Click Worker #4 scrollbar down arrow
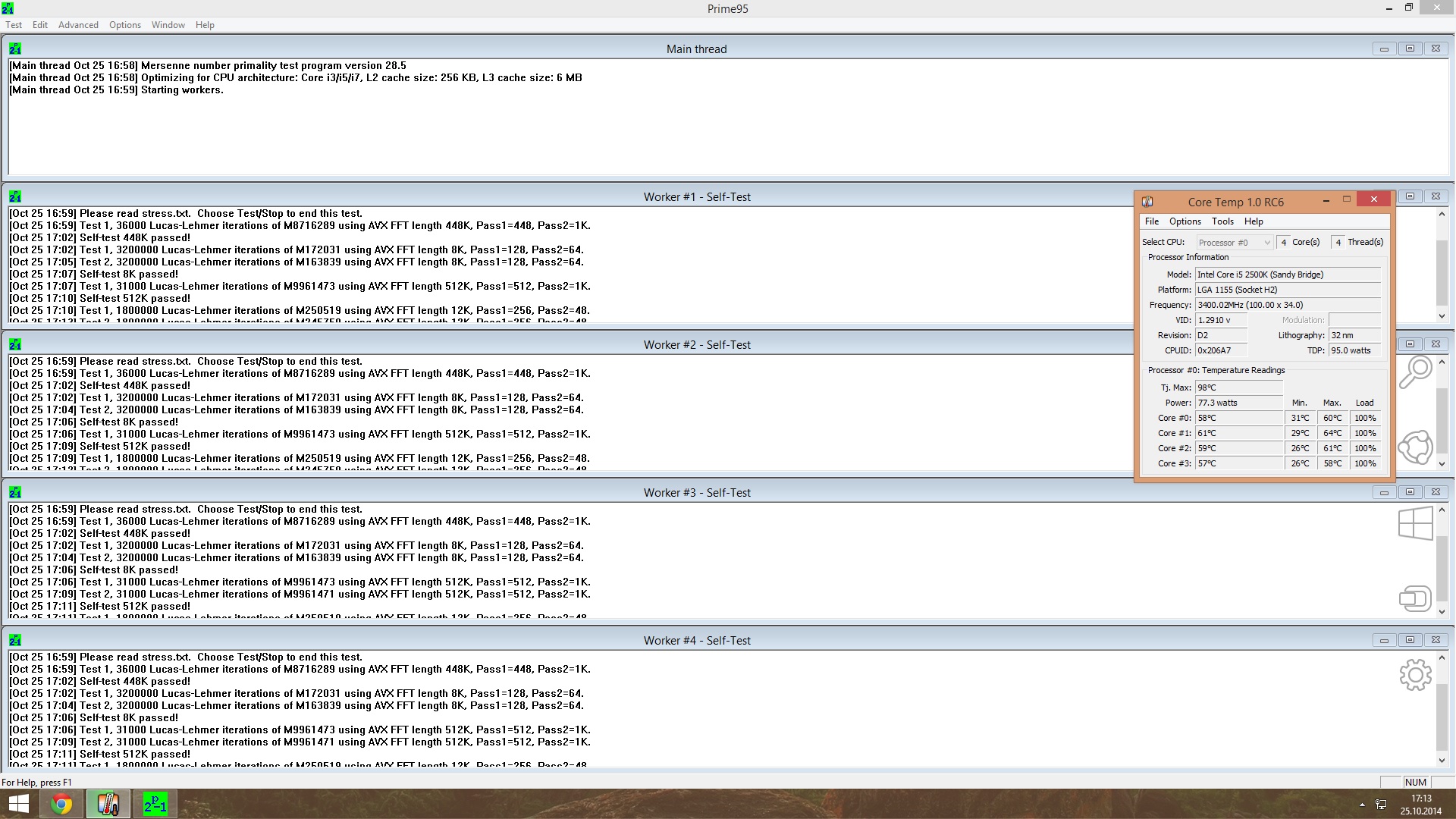Viewport: 1456px width, 819px height. (1442, 761)
